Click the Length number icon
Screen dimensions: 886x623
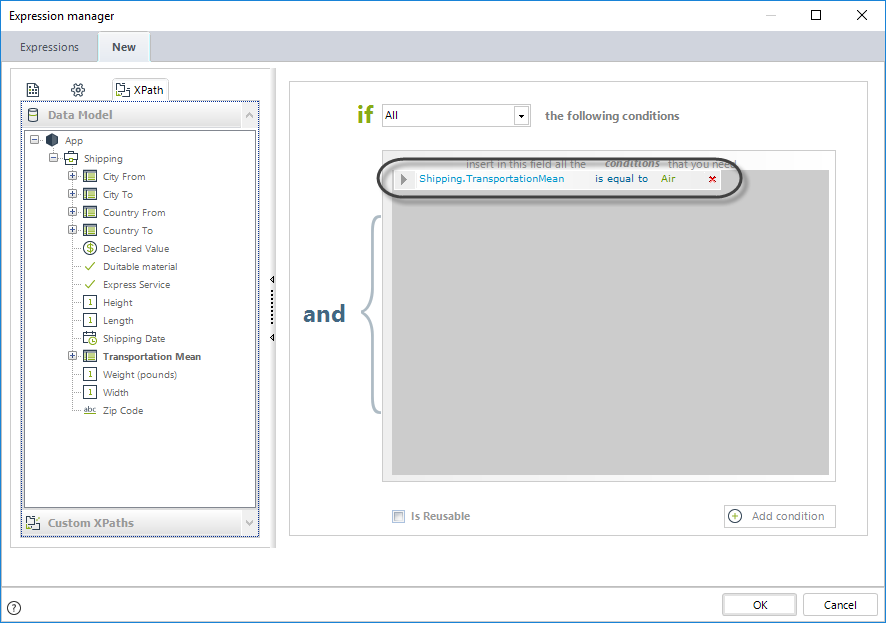(x=90, y=320)
